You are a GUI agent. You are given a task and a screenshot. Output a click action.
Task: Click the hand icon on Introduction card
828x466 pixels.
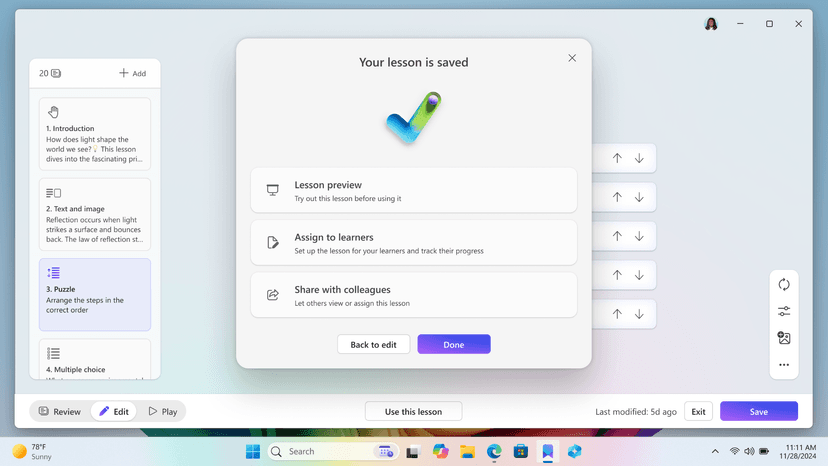click(53, 112)
